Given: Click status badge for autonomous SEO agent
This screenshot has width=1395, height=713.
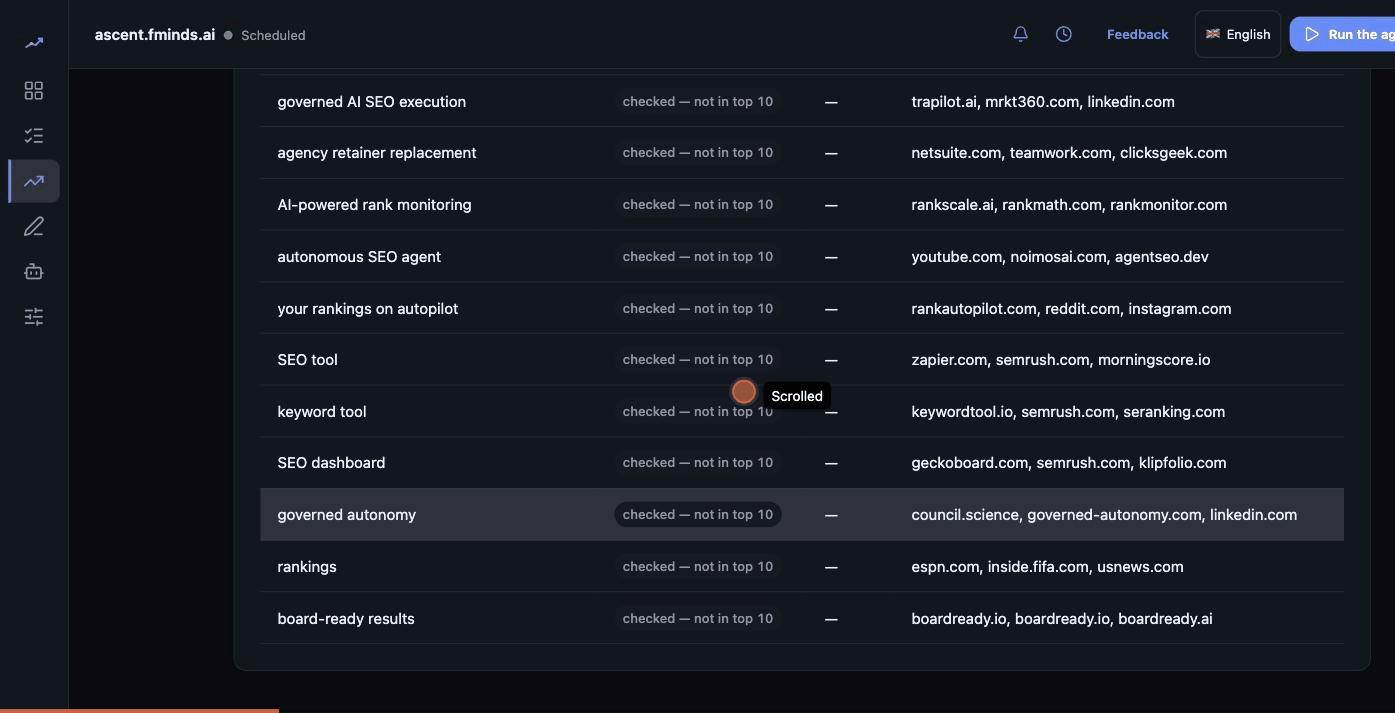Looking at the screenshot, I should click(x=698, y=257).
